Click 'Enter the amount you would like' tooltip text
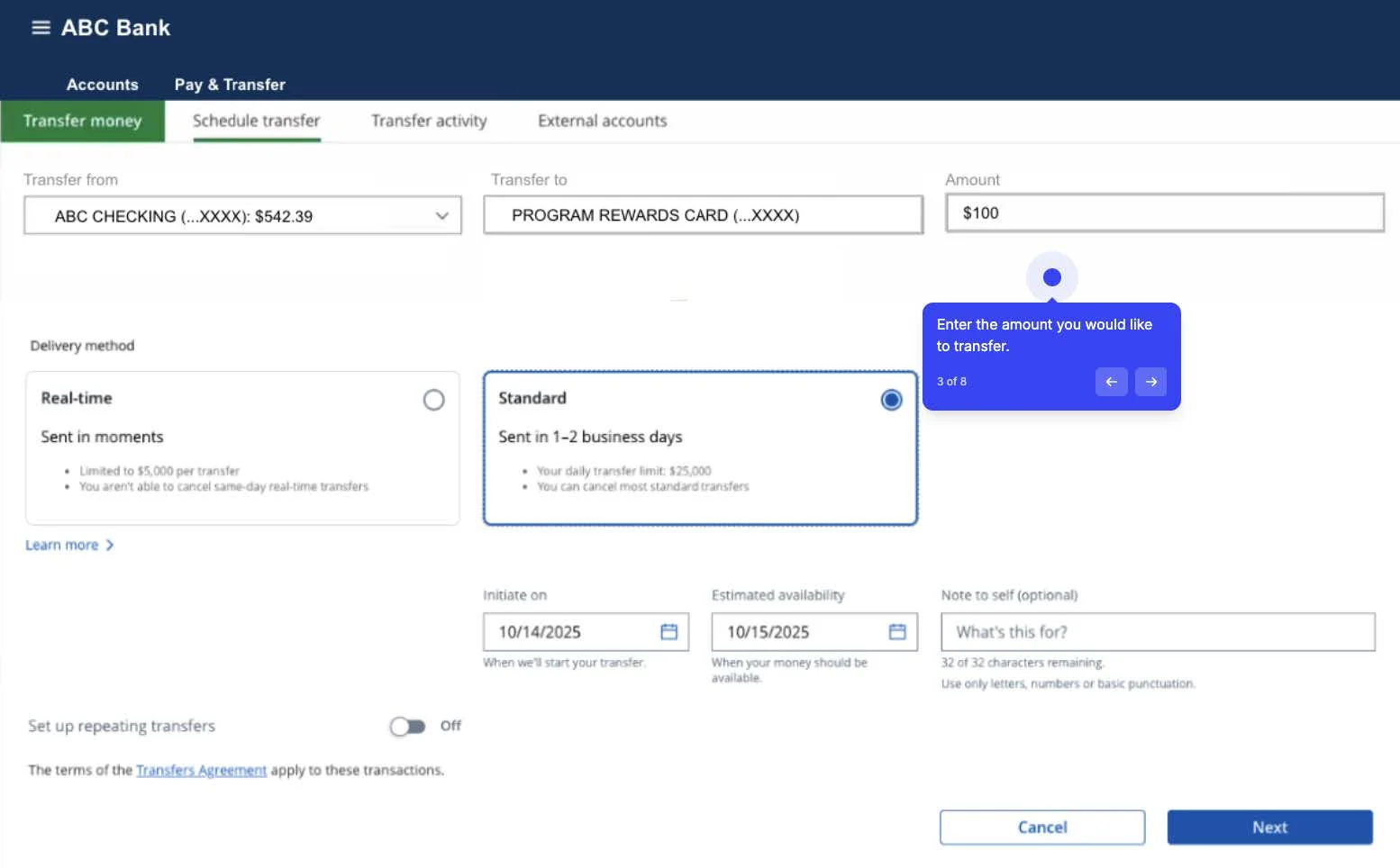The image size is (1400, 868). pos(1044,324)
